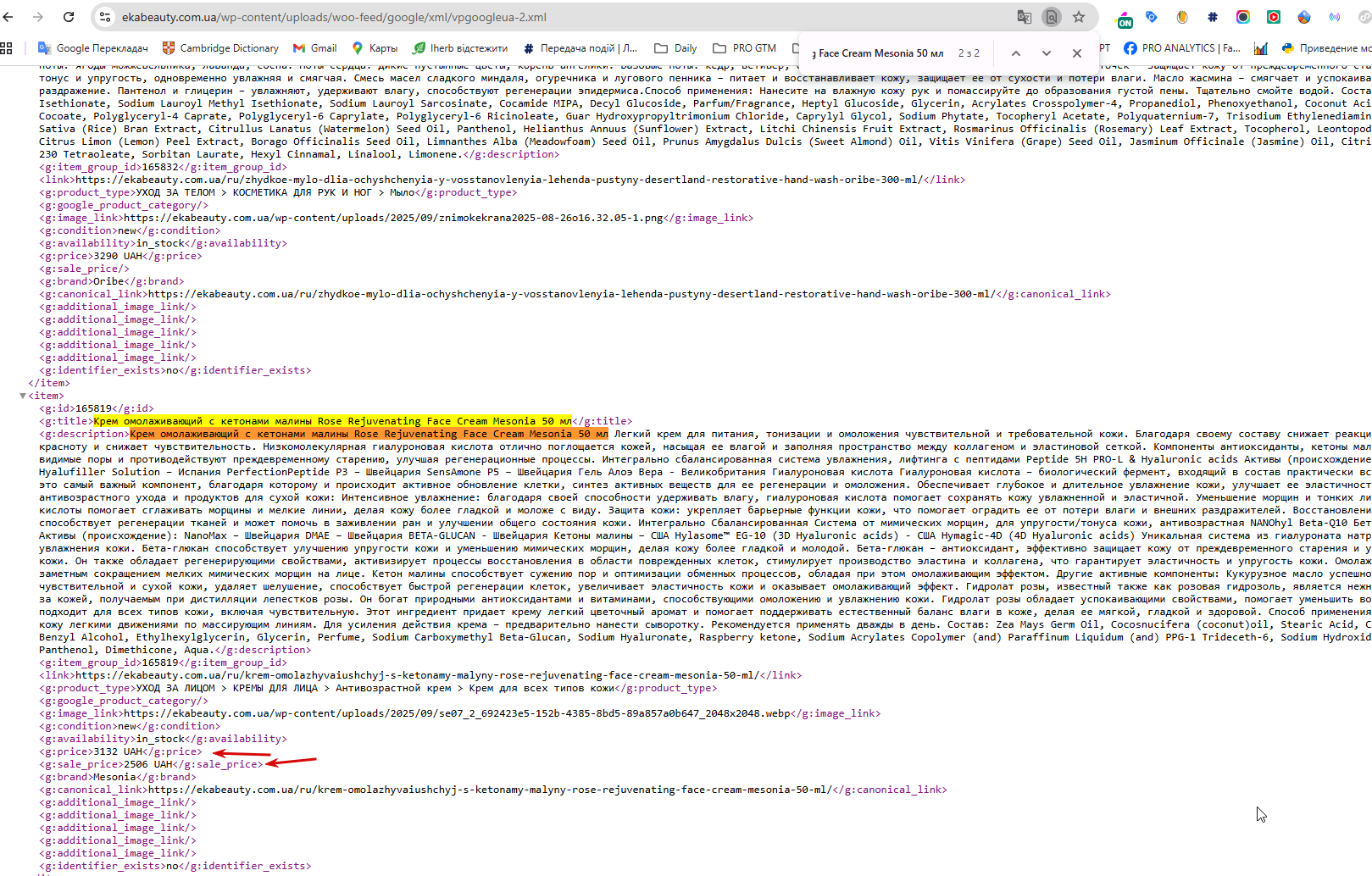Jump to next find match
Screen dimensions: 1372x876
[x=1047, y=53]
